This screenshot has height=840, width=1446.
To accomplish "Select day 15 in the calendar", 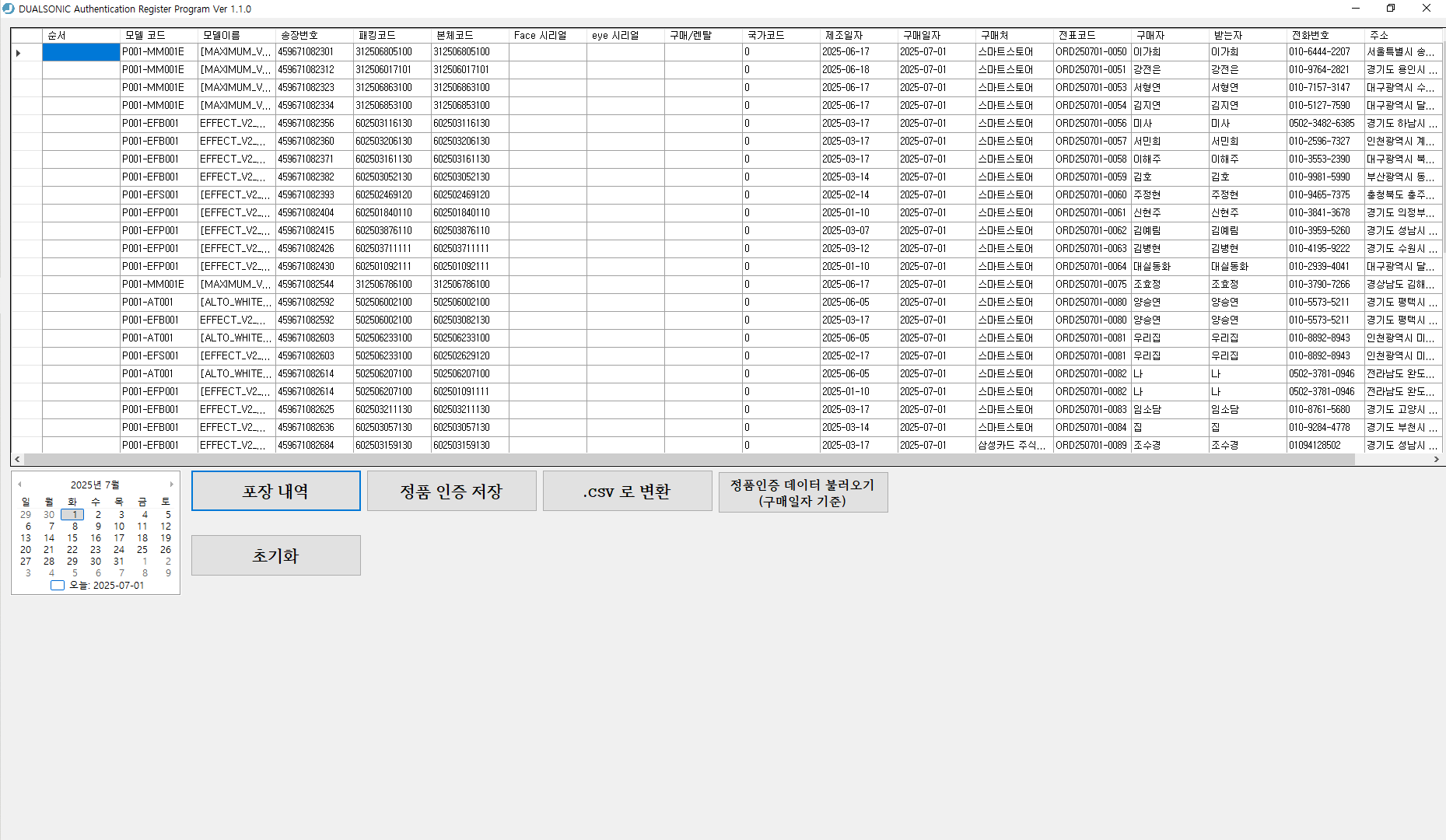I will click(72, 538).
